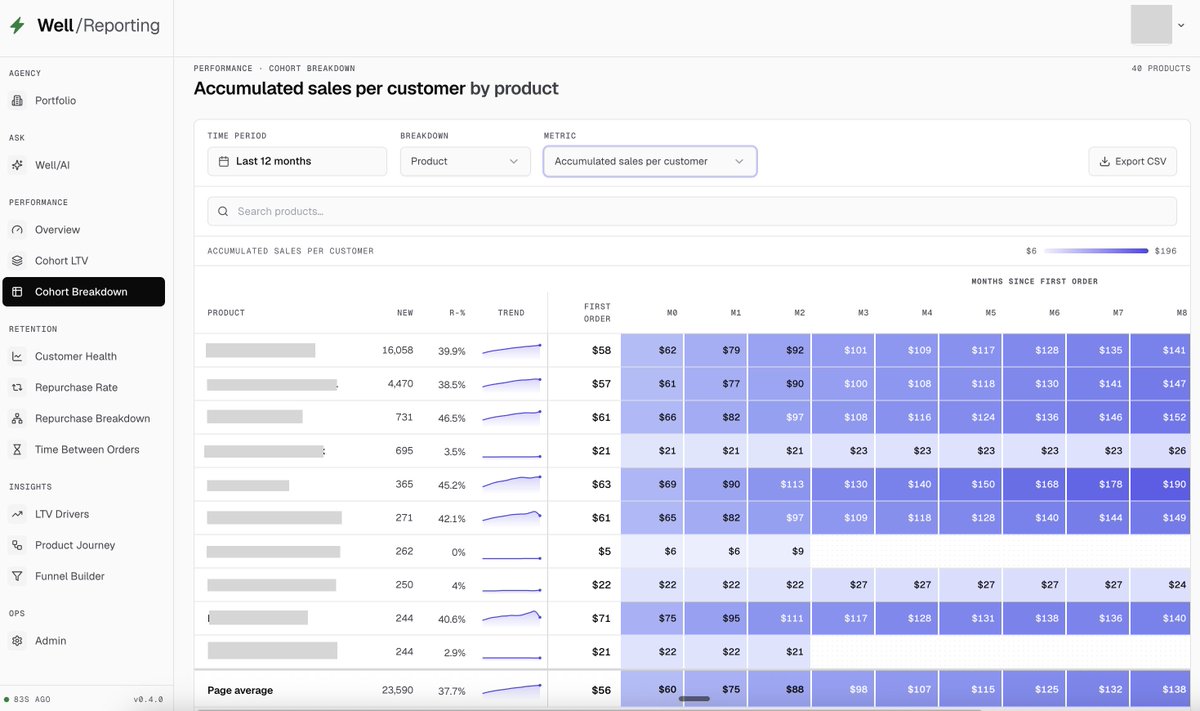
Task: Click the trend sparkline in the 40.6% row
Action: tap(511, 618)
